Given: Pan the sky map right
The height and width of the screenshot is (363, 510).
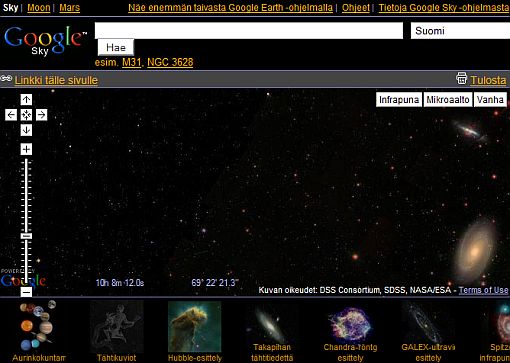Looking at the screenshot, I should [42, 115].
